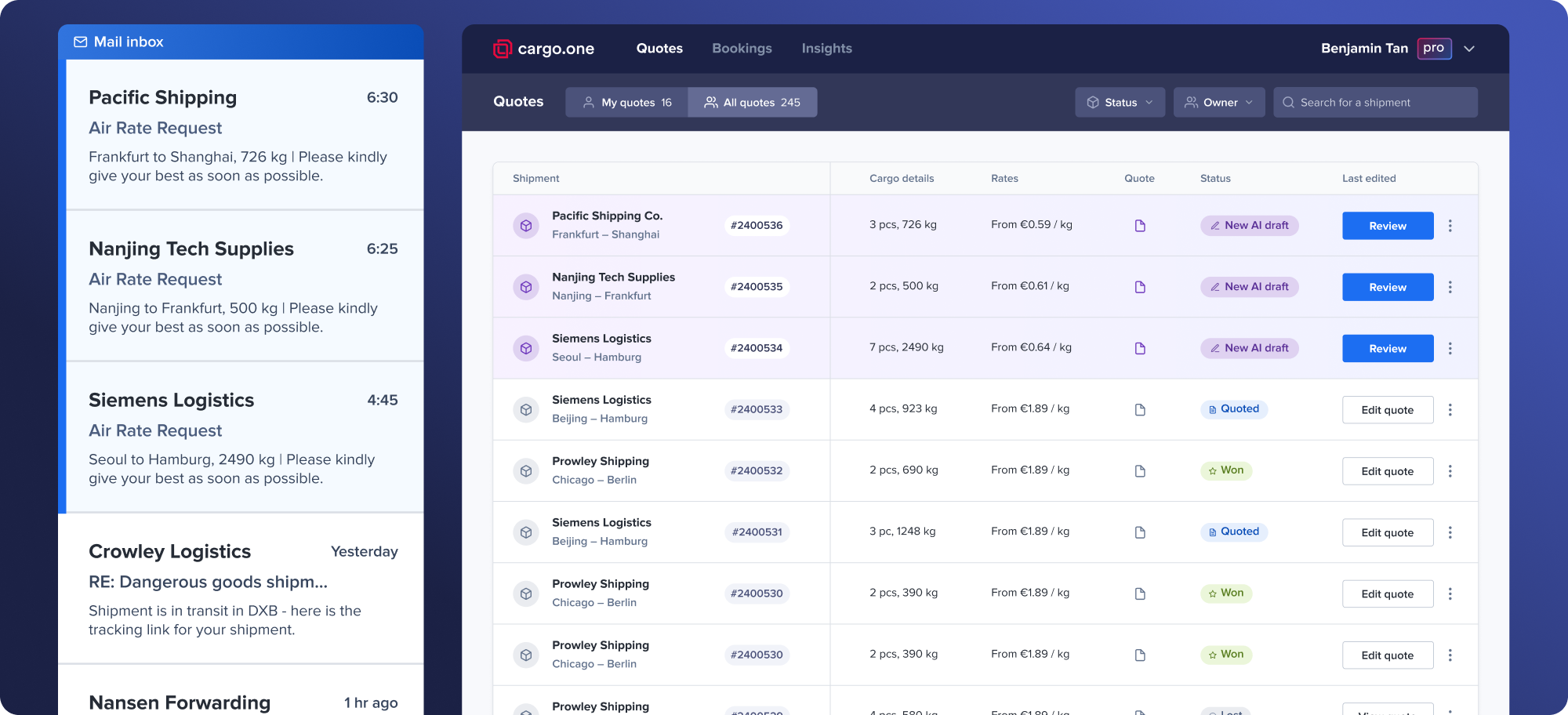Image resolution: width=1568 pixels, height=715 pixels.
Task: Open the Insights navigation item
Action: coord(826,49)
